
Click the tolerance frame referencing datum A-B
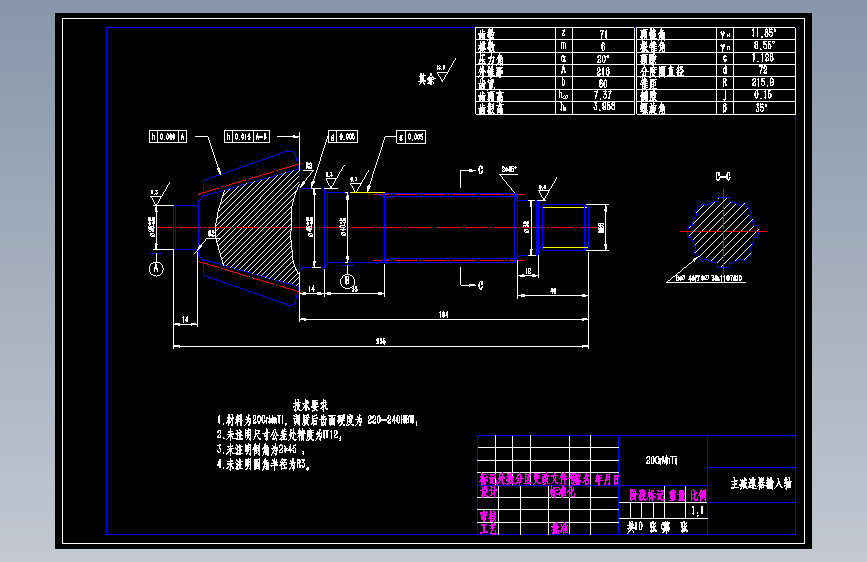[x=247, y=136]
